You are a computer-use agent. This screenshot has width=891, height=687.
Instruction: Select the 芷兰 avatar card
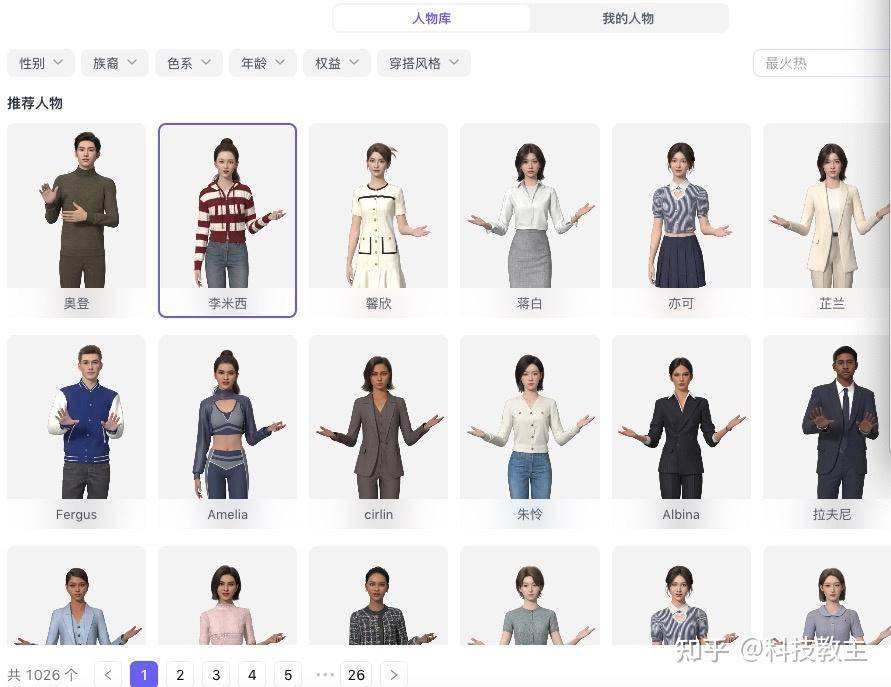pos(827,220)
